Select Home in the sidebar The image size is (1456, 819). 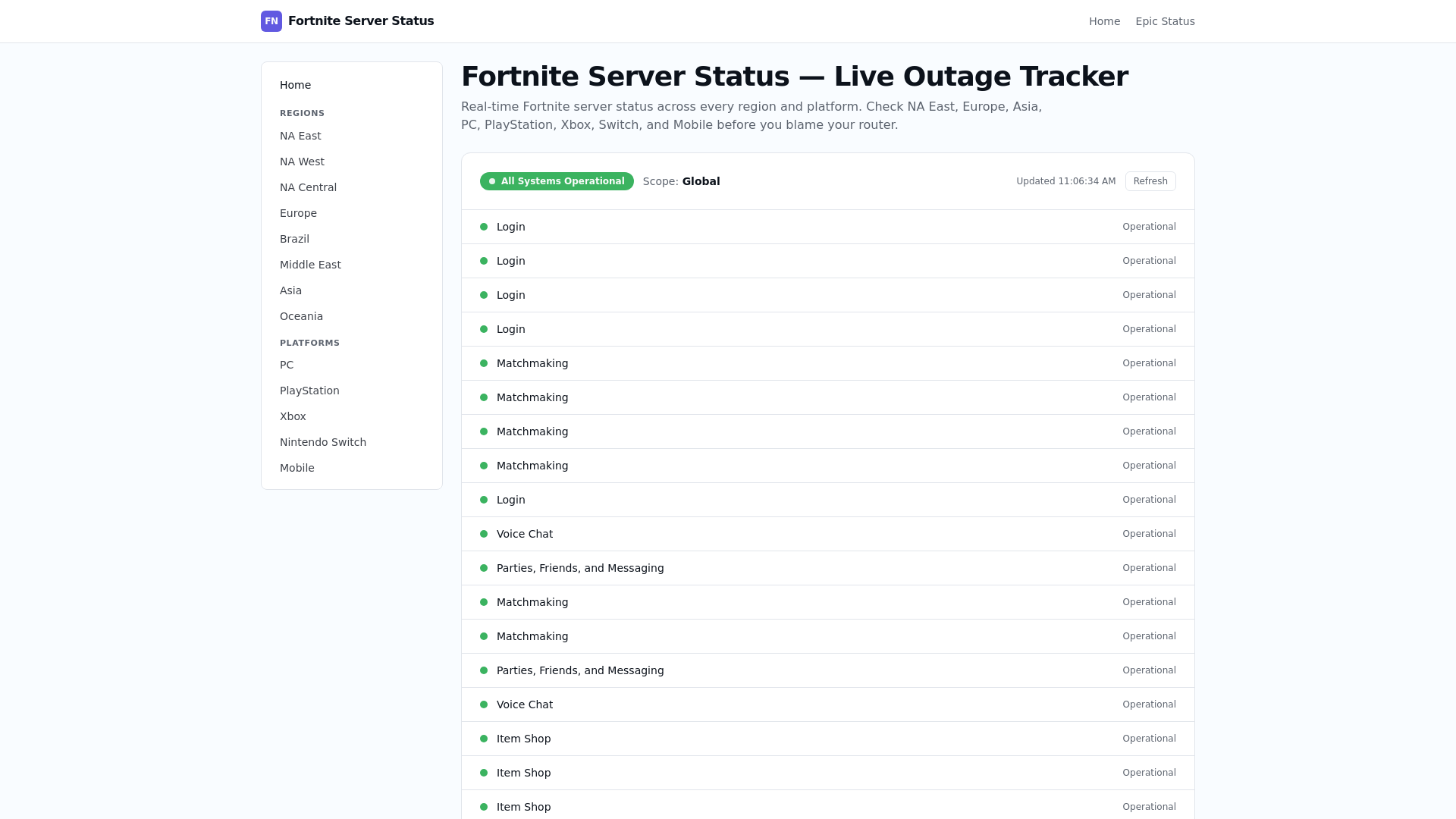[x=352, y=85]
